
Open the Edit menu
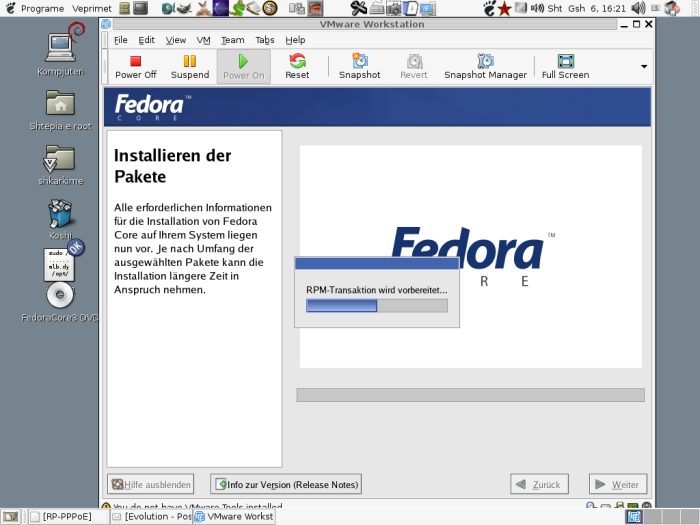pyautogui.click(x=146, y=40)
